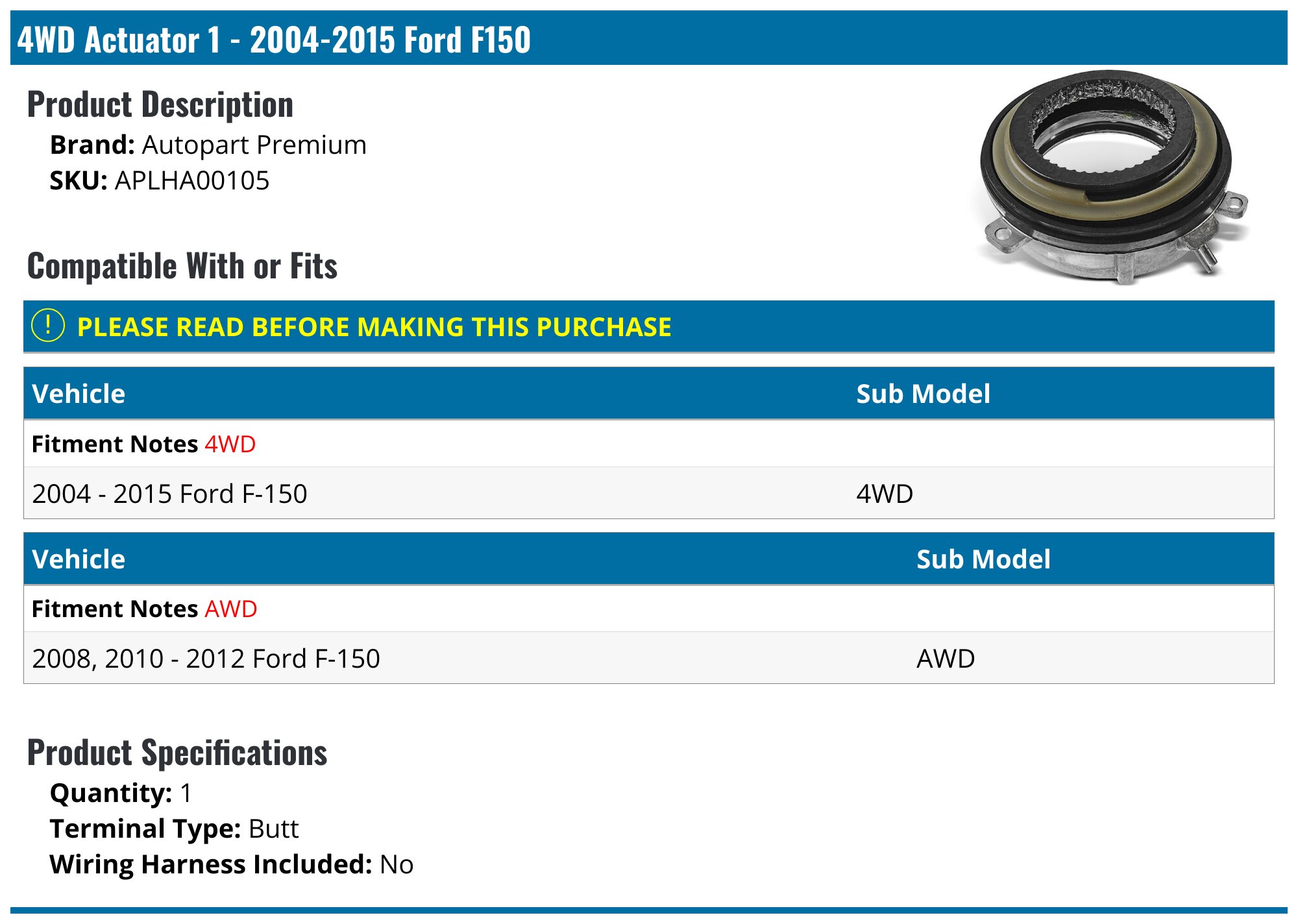Image resolution: width=1298 pixels, height=924 pixels.
Task: Select the SKU value APLHA00105
Action: (x=191, y=181)
